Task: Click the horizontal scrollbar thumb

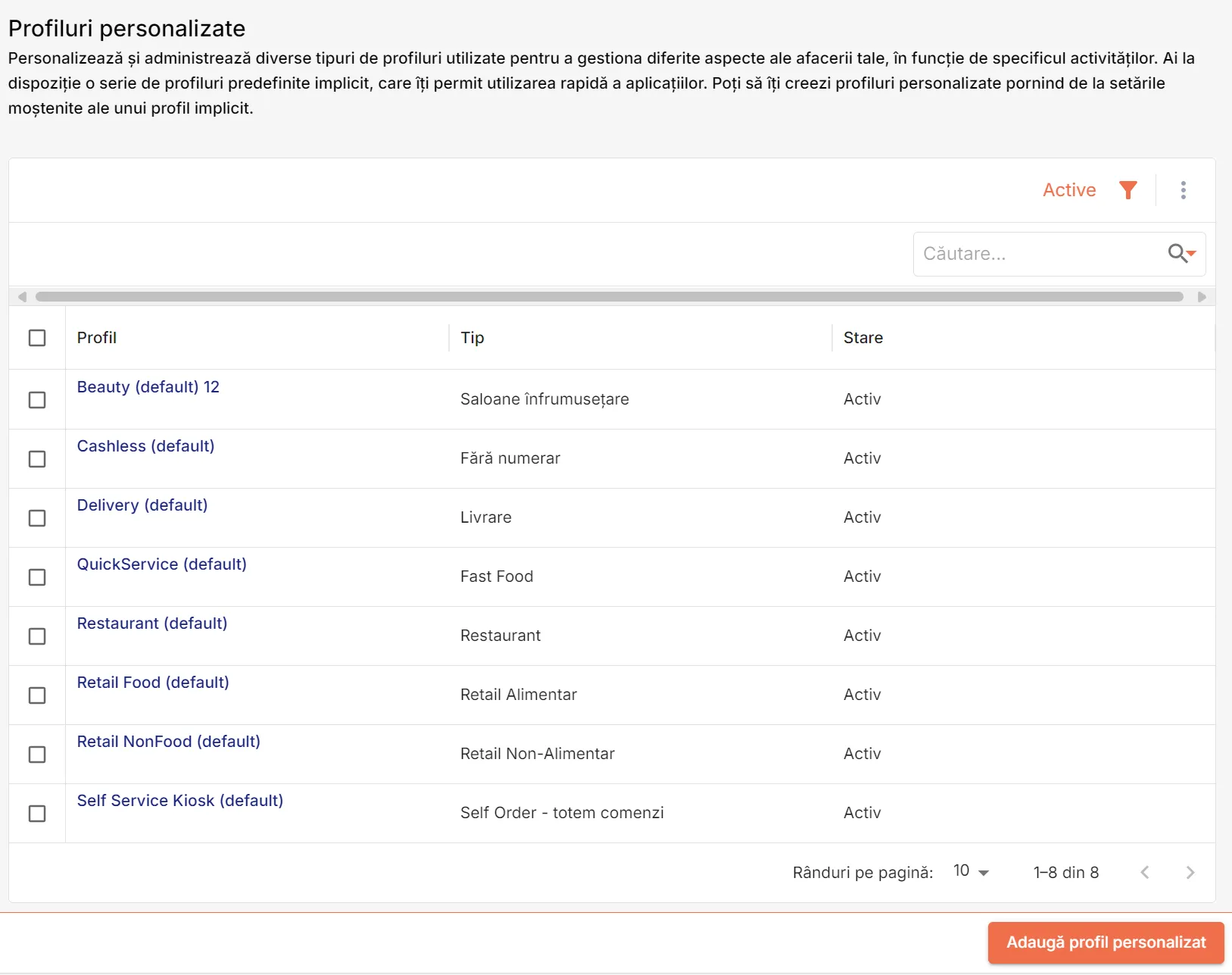Action: (x=610, y=297)
